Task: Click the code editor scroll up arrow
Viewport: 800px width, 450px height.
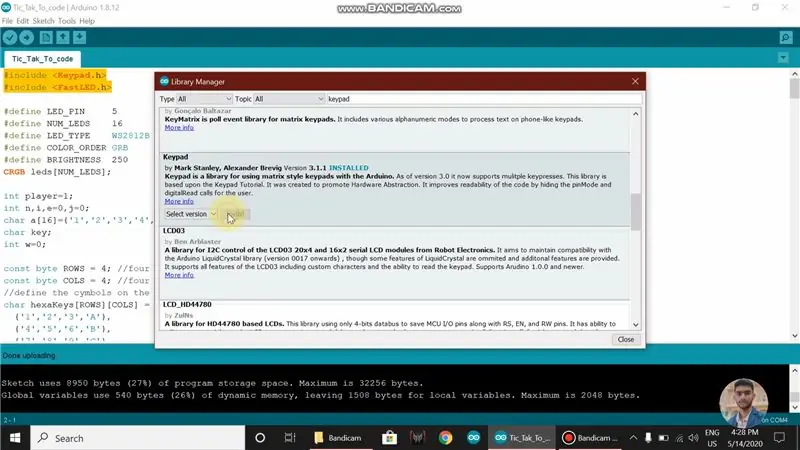Action: click(x=794, y=74)
